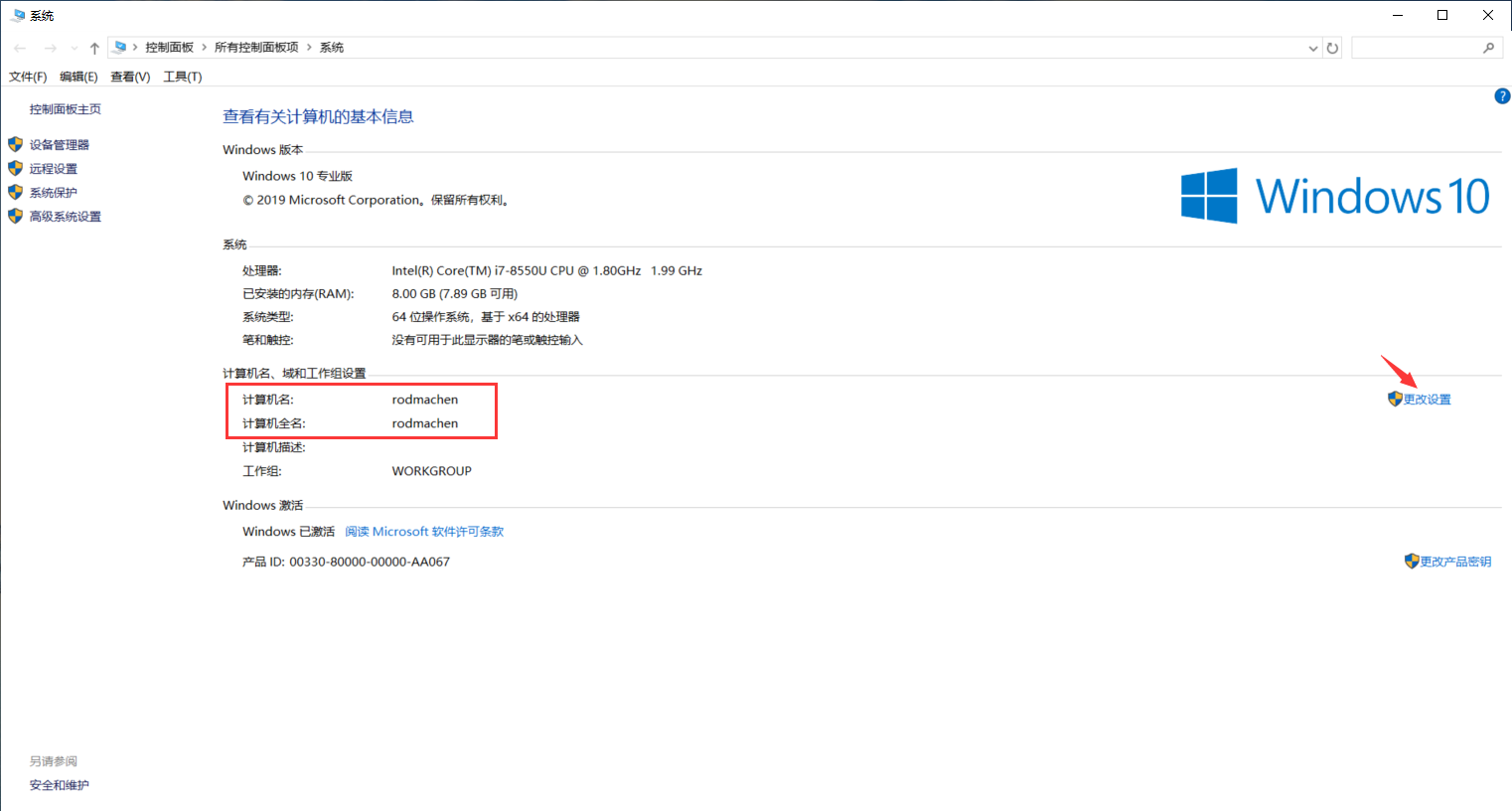Screen dimensions: 1512x811
Task: Select 所有控制面板项 breadcrumb
Action: tap(256, 47)
